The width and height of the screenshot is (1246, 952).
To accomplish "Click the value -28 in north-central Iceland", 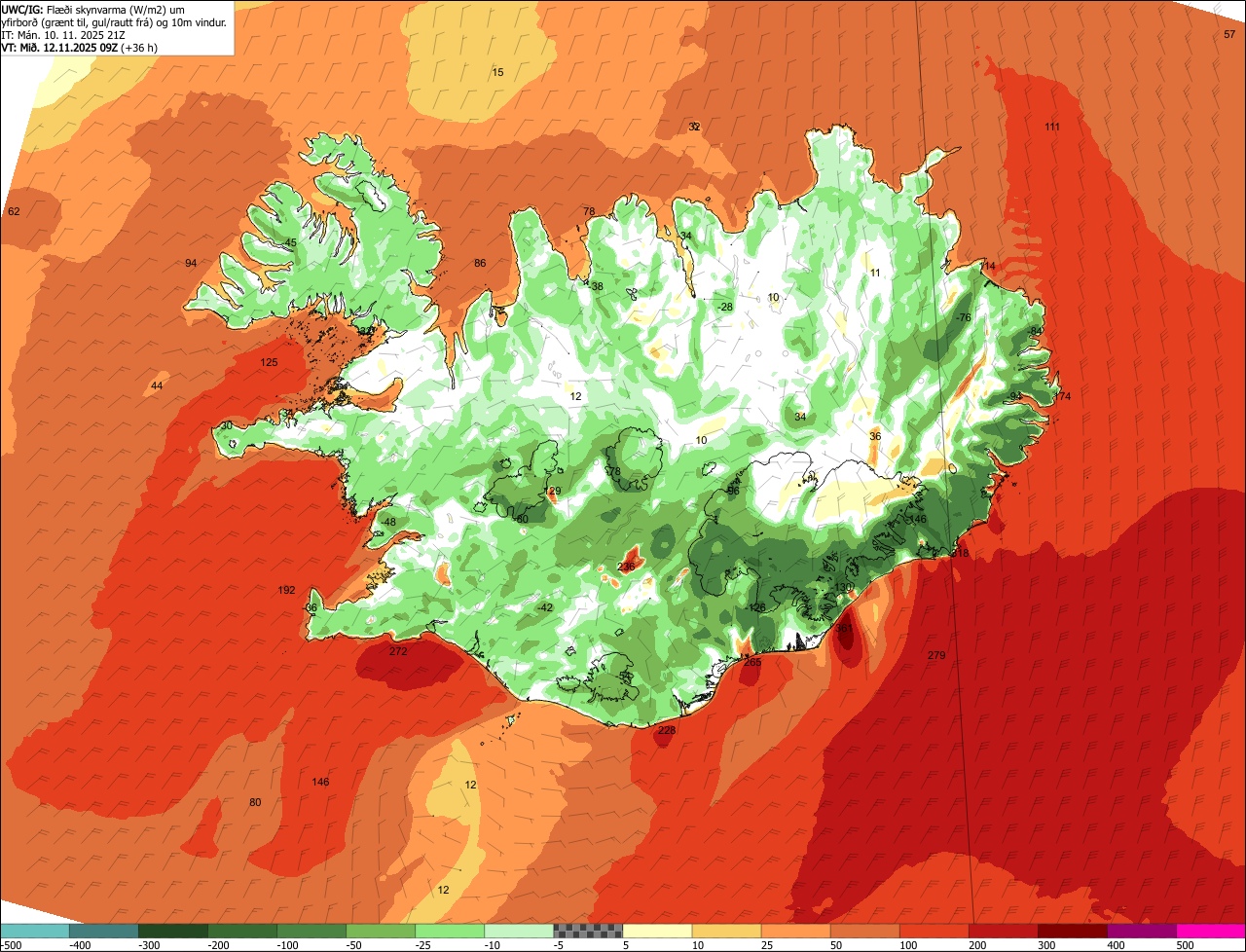I will (x=724, y=307).
